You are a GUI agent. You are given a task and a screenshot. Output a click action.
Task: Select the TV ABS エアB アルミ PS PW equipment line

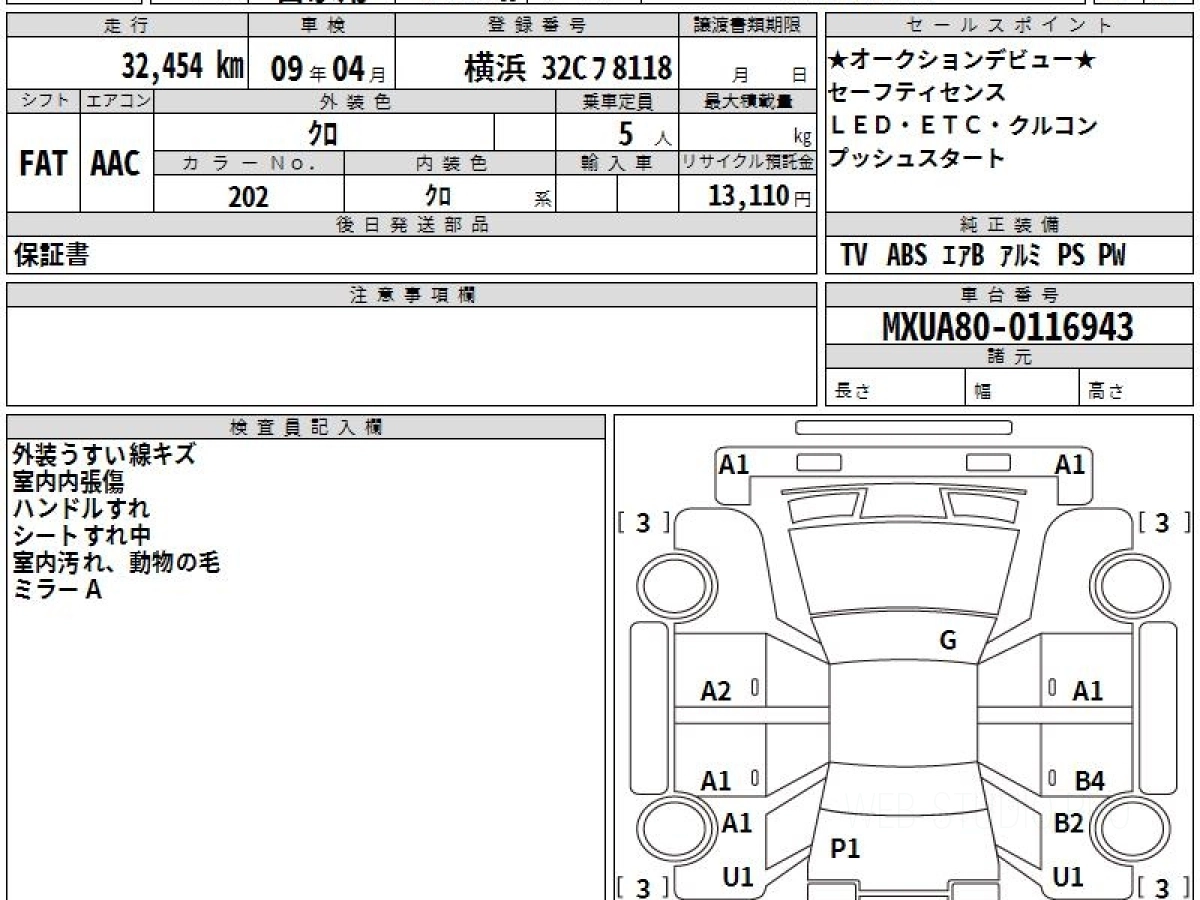tap(983, 256)
